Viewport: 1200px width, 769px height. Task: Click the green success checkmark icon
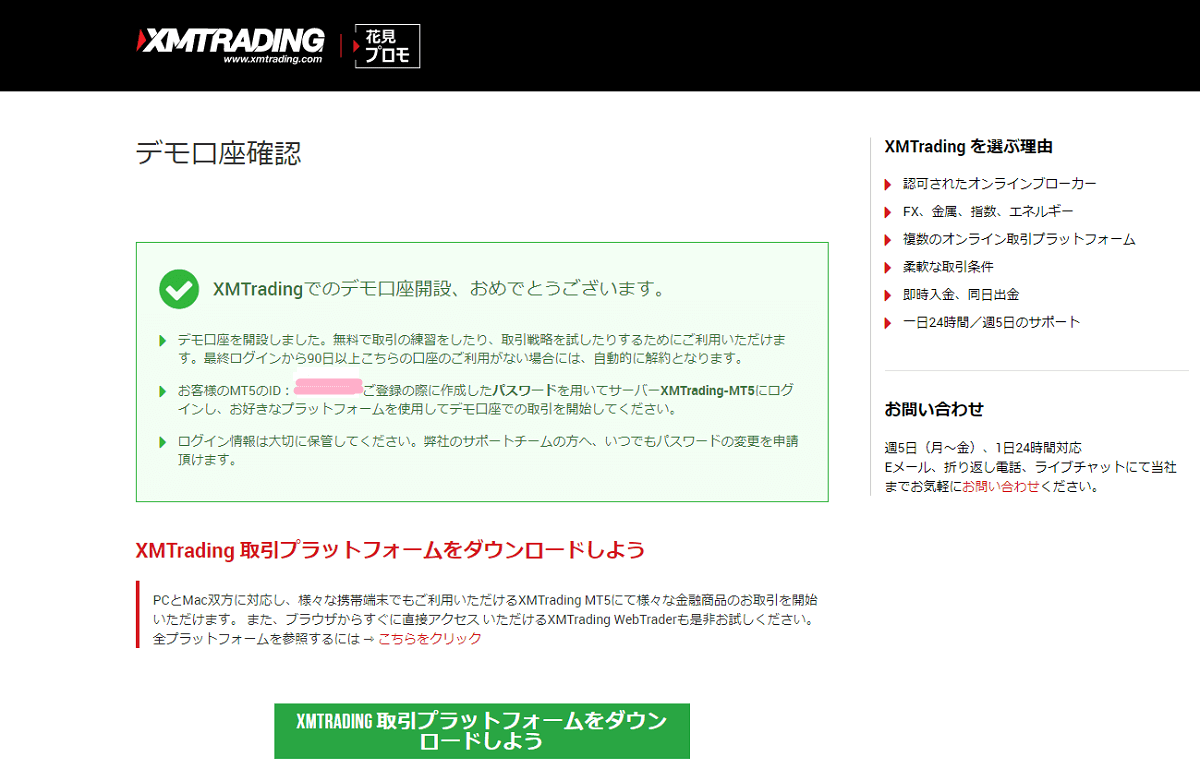coord(179,290)
